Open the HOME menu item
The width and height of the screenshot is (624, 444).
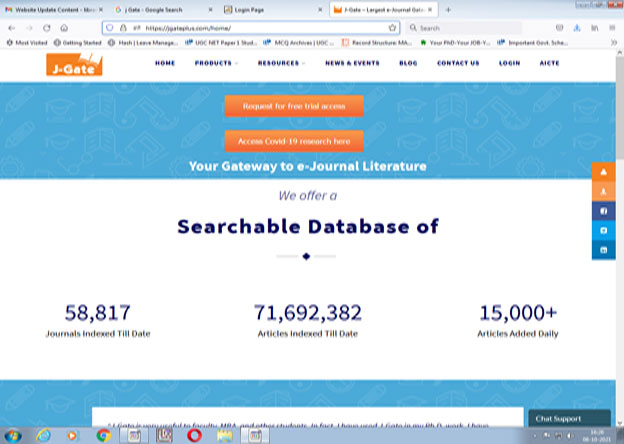coord(165,63)
